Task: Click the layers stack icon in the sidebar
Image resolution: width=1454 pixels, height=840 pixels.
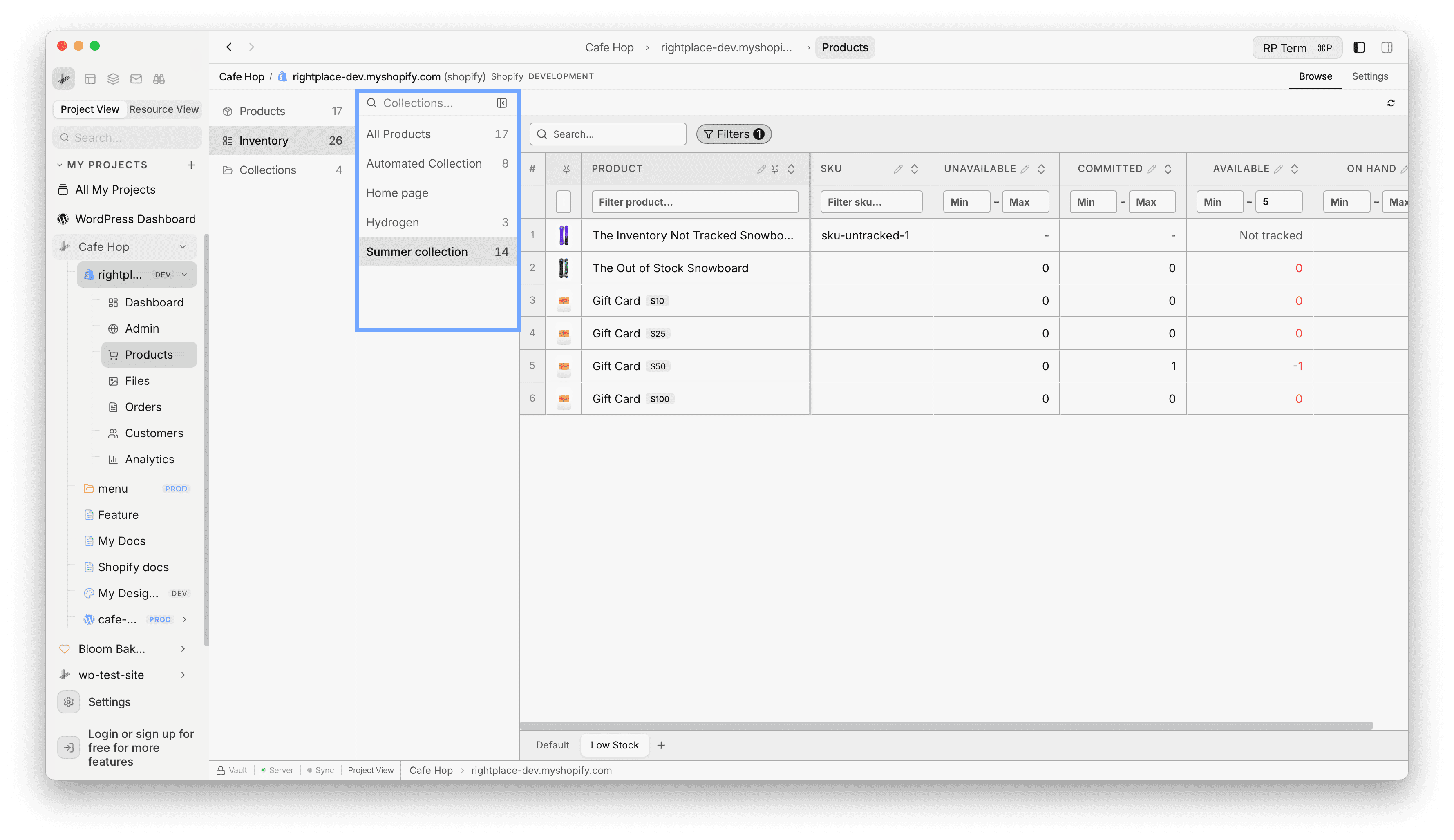Action: coord(113,79)
